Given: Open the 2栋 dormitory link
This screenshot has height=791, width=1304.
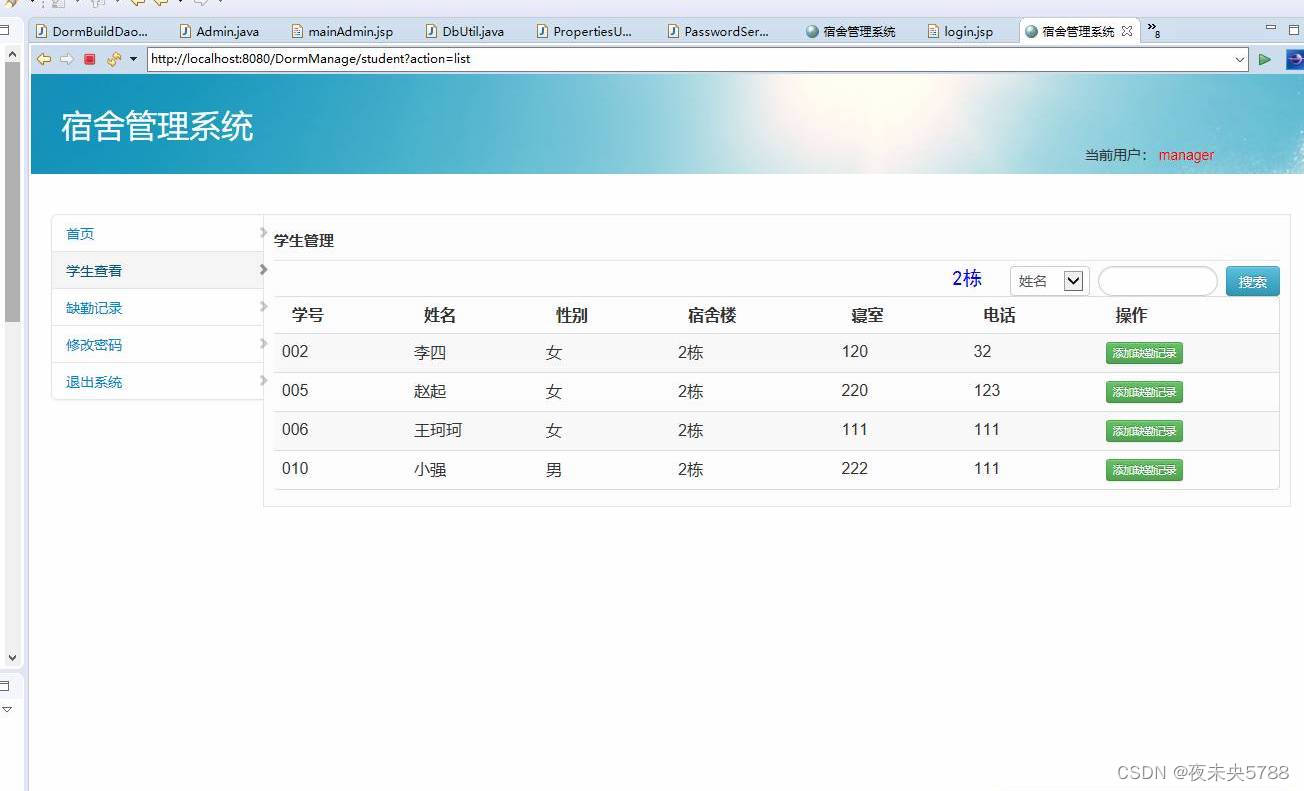Looking at the screenshot, I should (965, 280).
